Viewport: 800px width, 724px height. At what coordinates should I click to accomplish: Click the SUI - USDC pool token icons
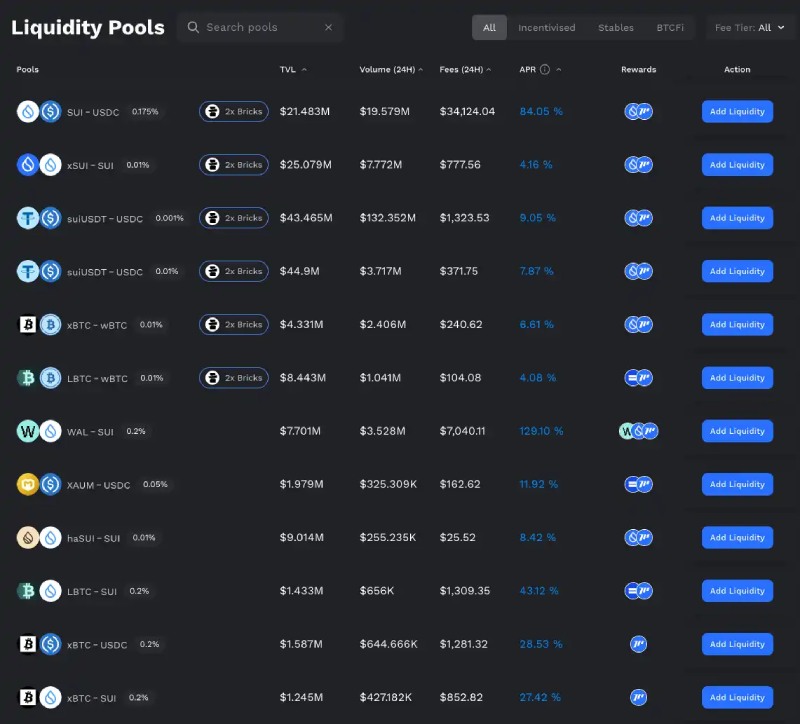39,112
